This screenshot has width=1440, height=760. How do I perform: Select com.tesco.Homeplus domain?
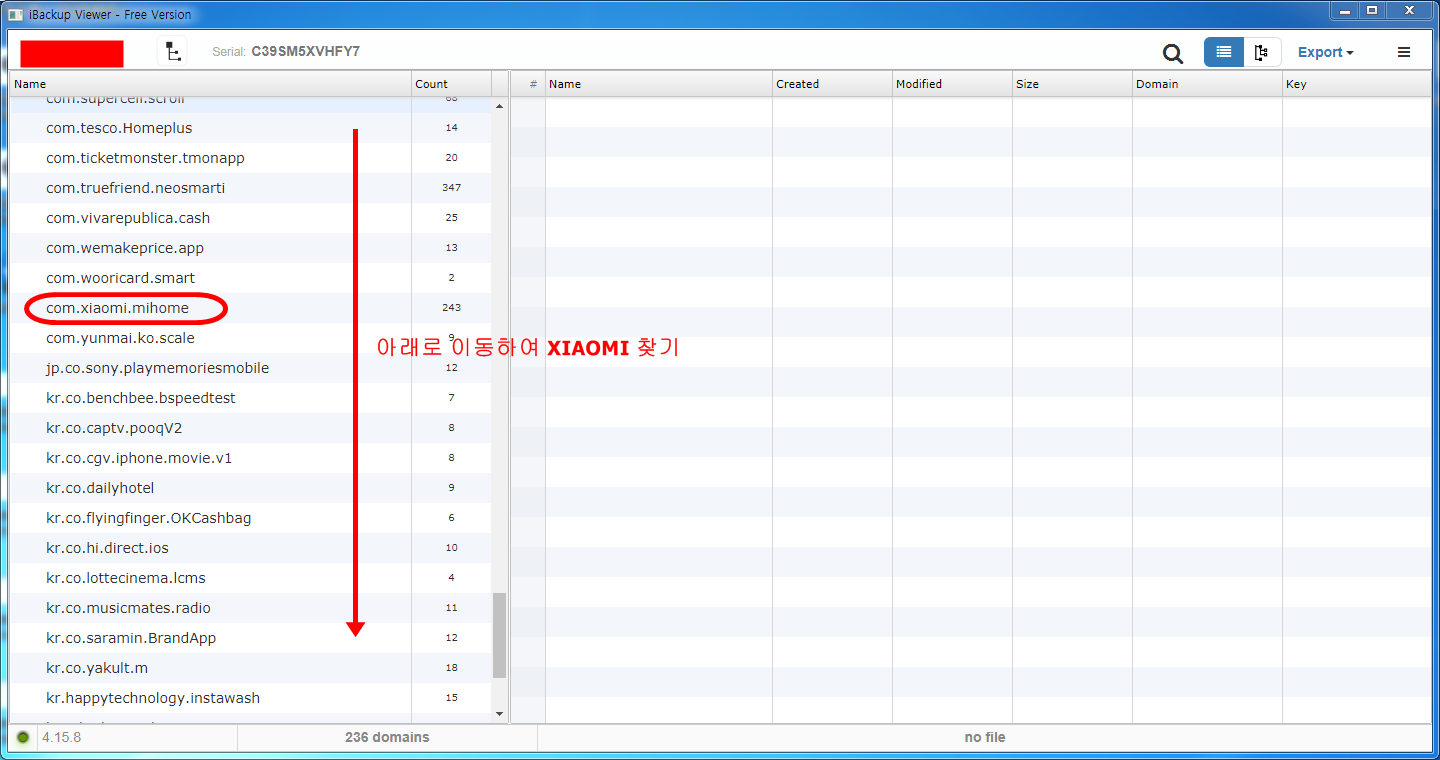click(250, 128)
